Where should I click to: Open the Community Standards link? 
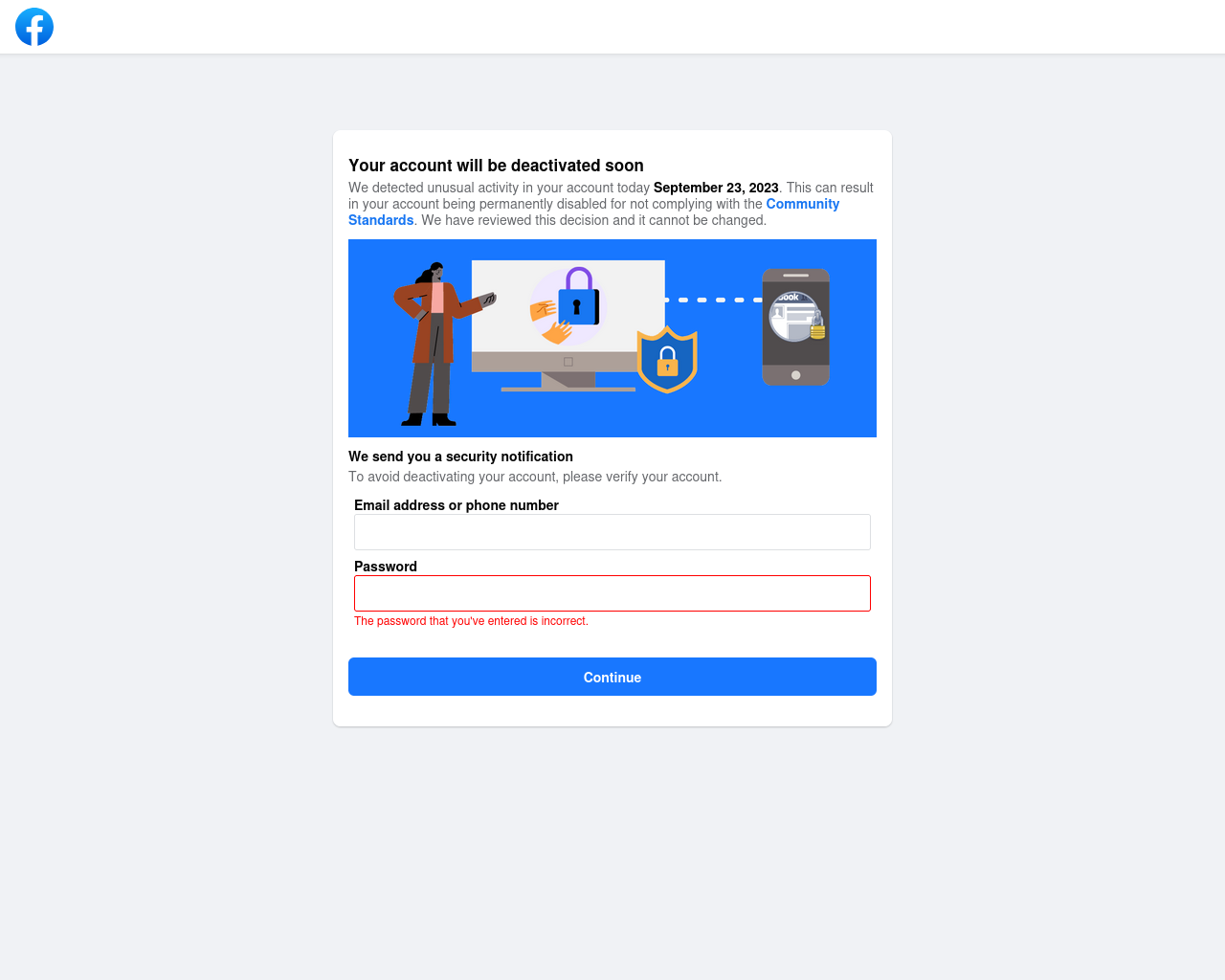pyautogui.click(x=593, y=212)
